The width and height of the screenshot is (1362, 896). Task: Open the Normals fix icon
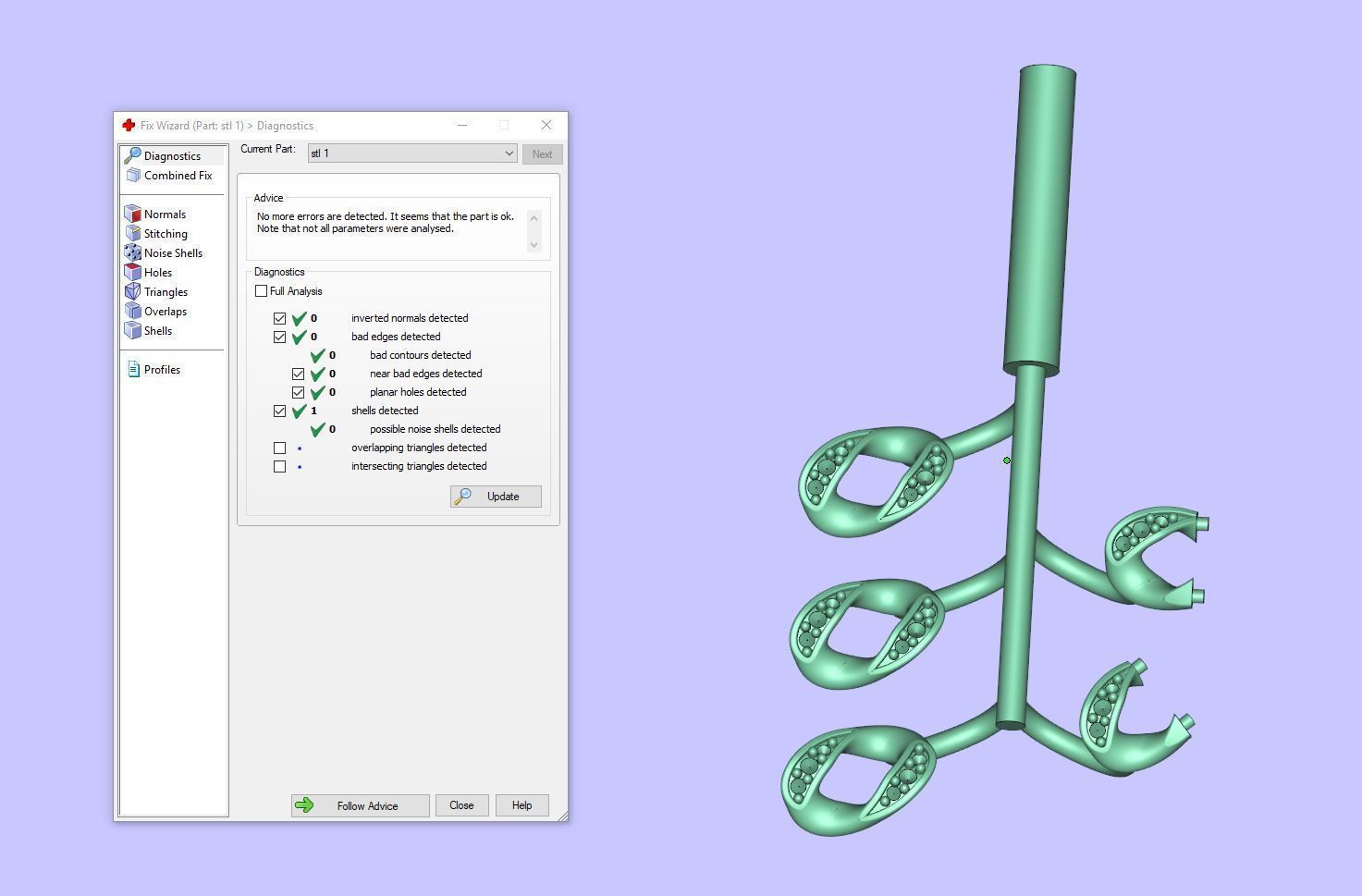(133, 214)
